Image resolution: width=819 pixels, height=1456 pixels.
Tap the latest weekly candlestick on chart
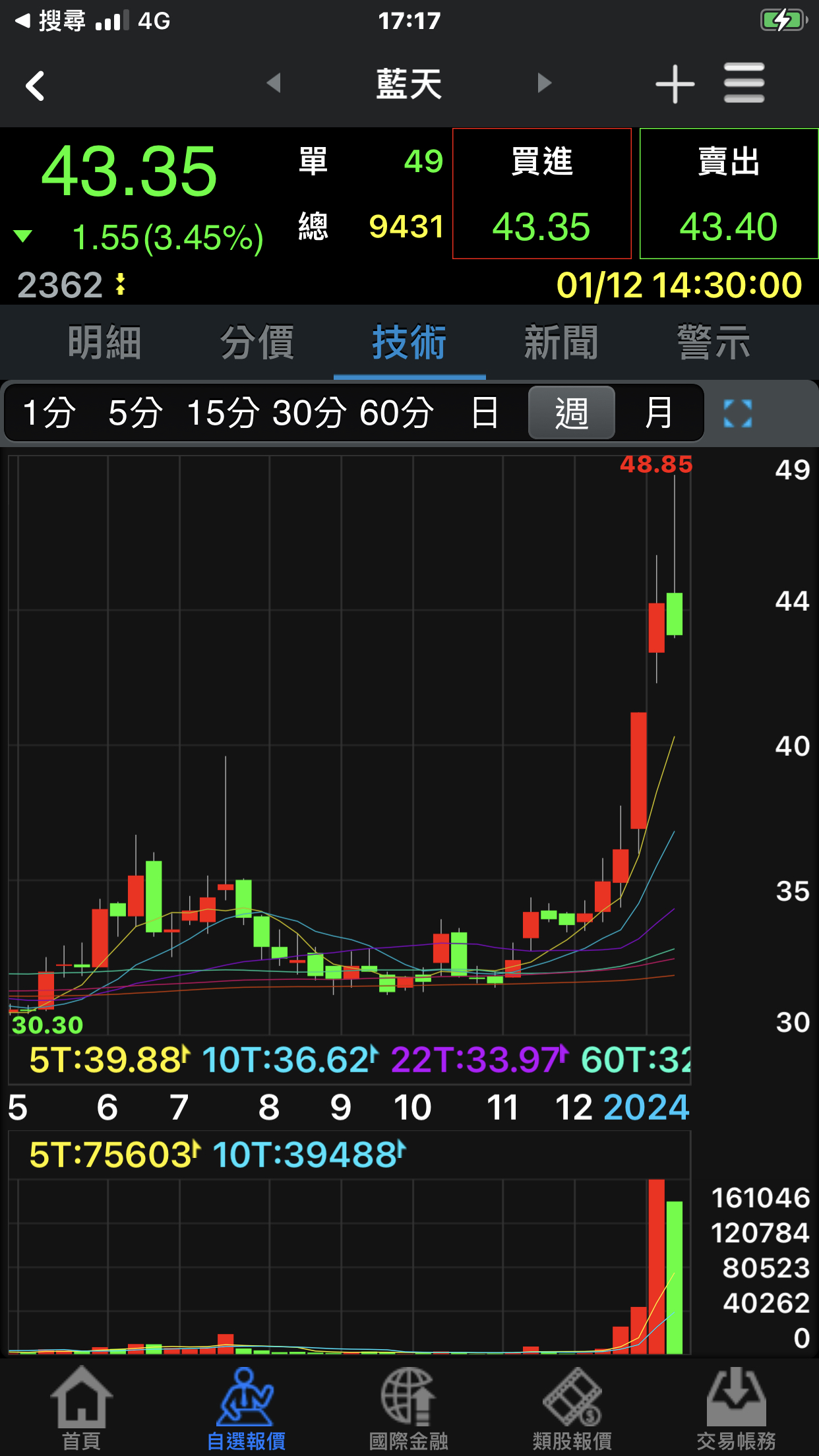674,614
